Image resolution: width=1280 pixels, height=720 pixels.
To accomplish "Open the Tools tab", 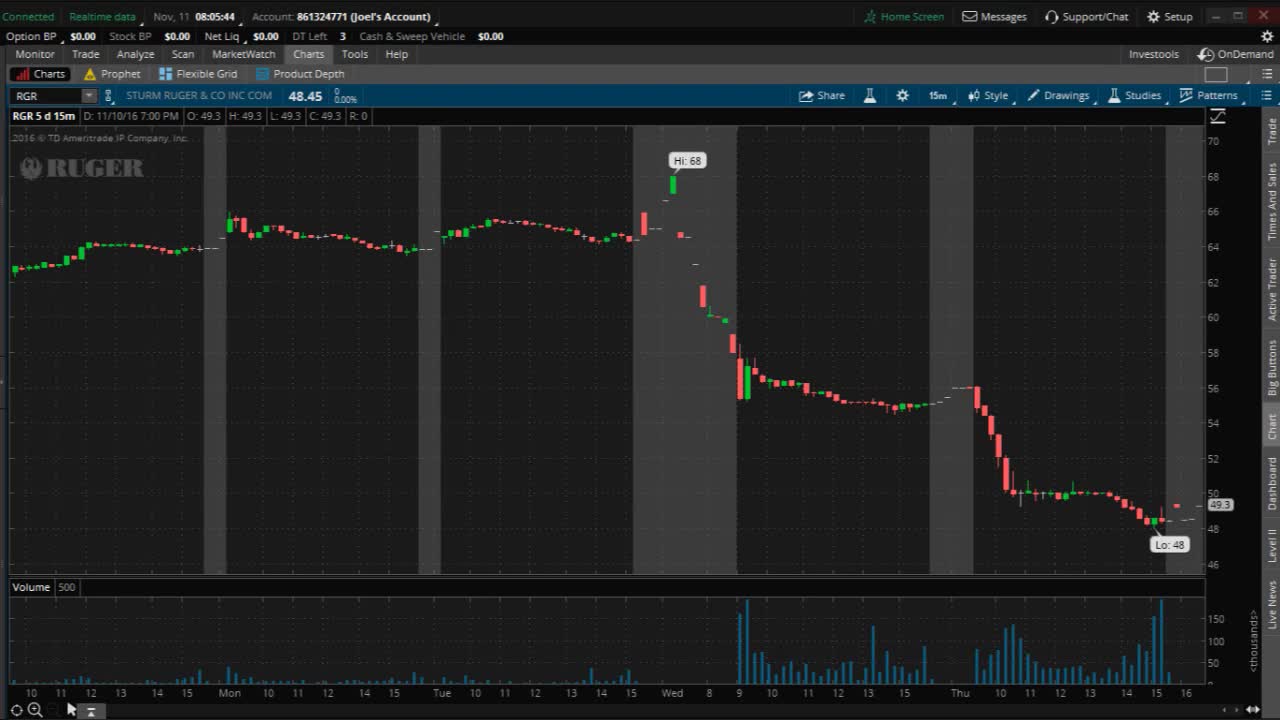I will (x=355, y=54).
